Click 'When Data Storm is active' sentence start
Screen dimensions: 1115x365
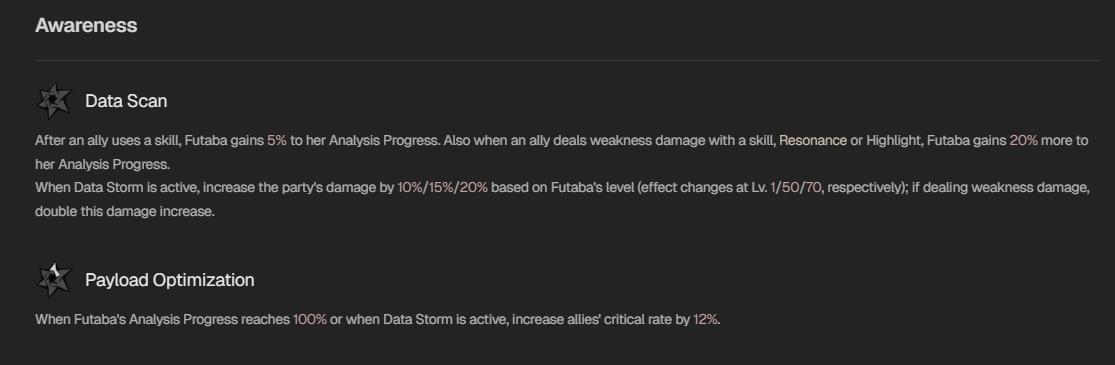coord(102,189)
